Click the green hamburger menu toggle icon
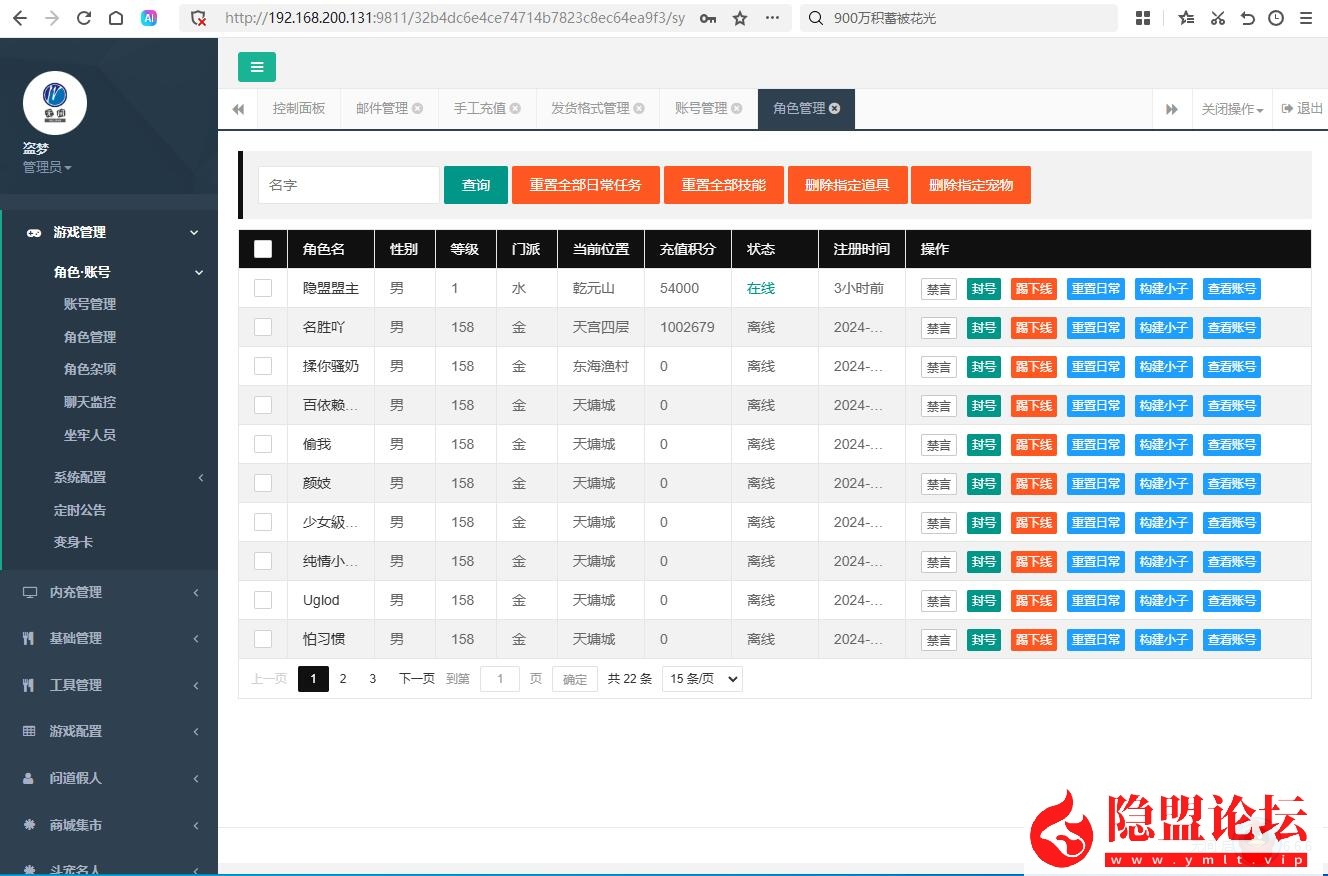 coord(257,67)
